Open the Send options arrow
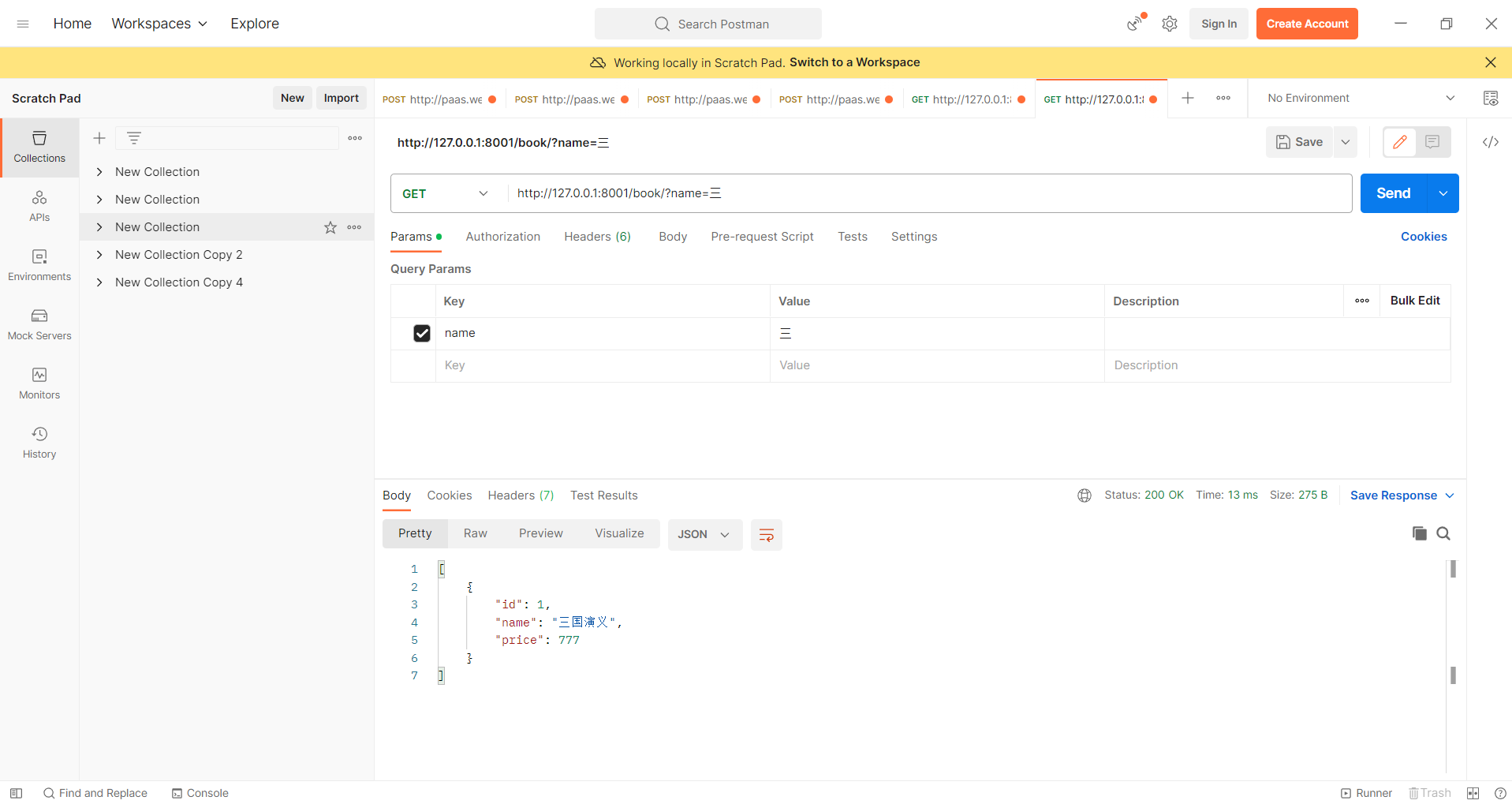 click(x=1443, y=193)
